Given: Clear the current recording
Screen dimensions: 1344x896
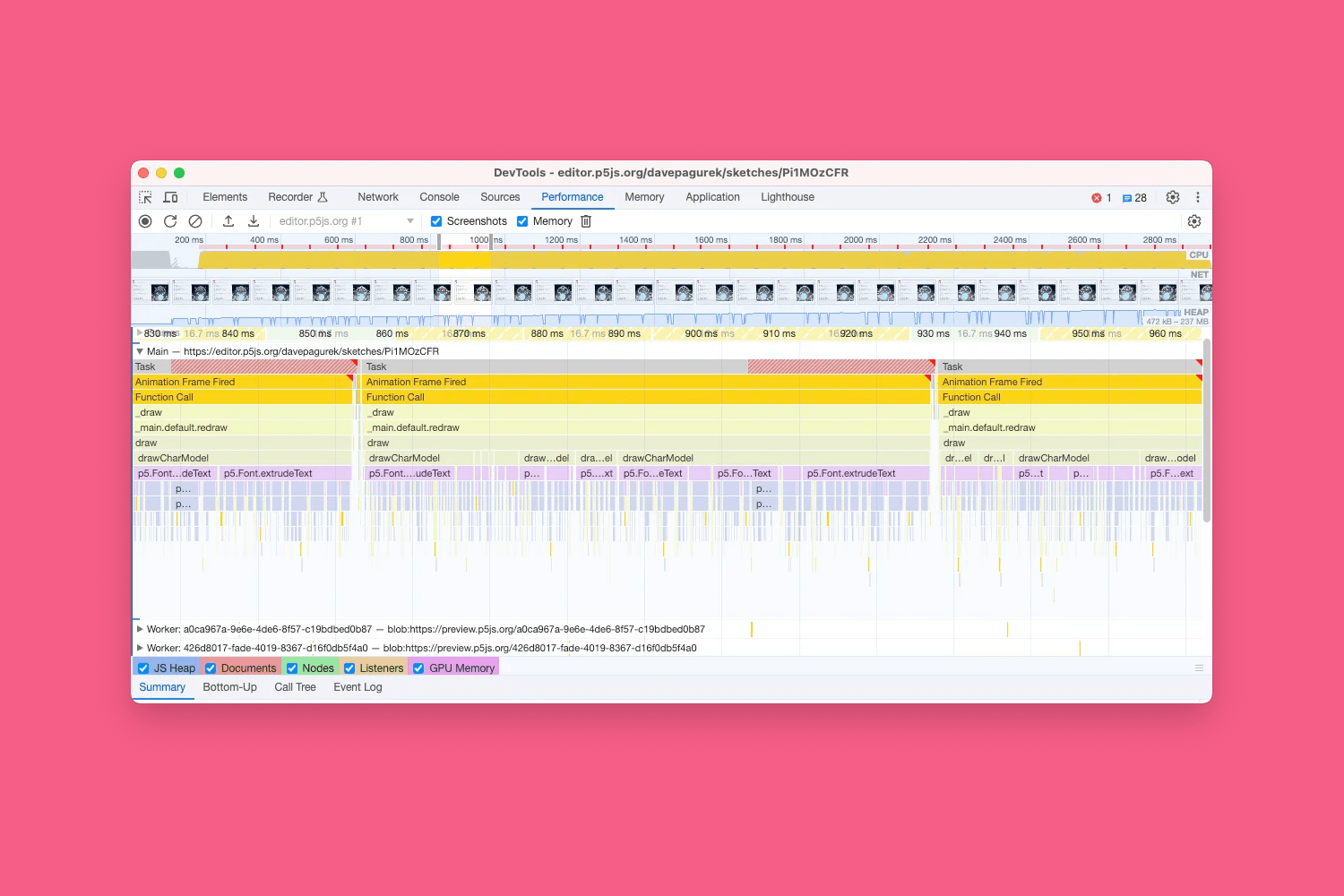Looking at the screenshot, I should point(195,220).
